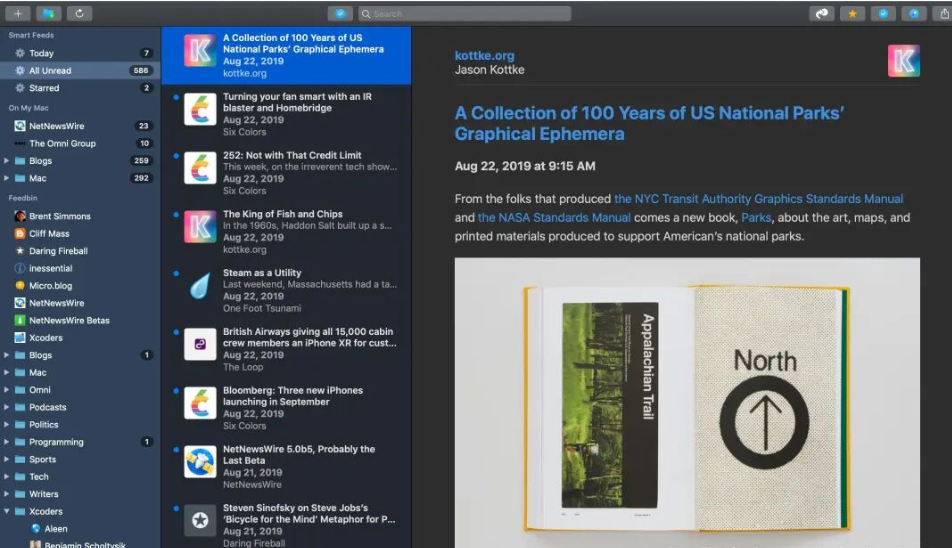Expand the Blogs folder with 1 unread
The height and width of the screenshot is (548, 952).
(7, 355)
